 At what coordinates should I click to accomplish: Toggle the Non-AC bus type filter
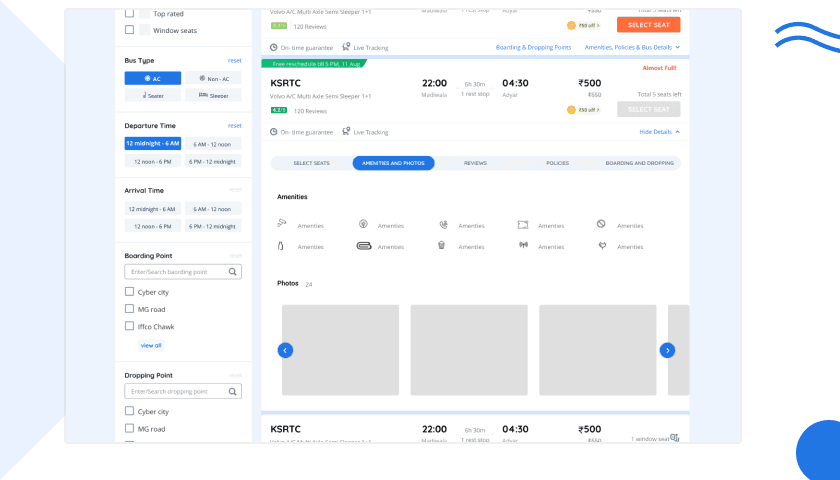click(213, 78)
